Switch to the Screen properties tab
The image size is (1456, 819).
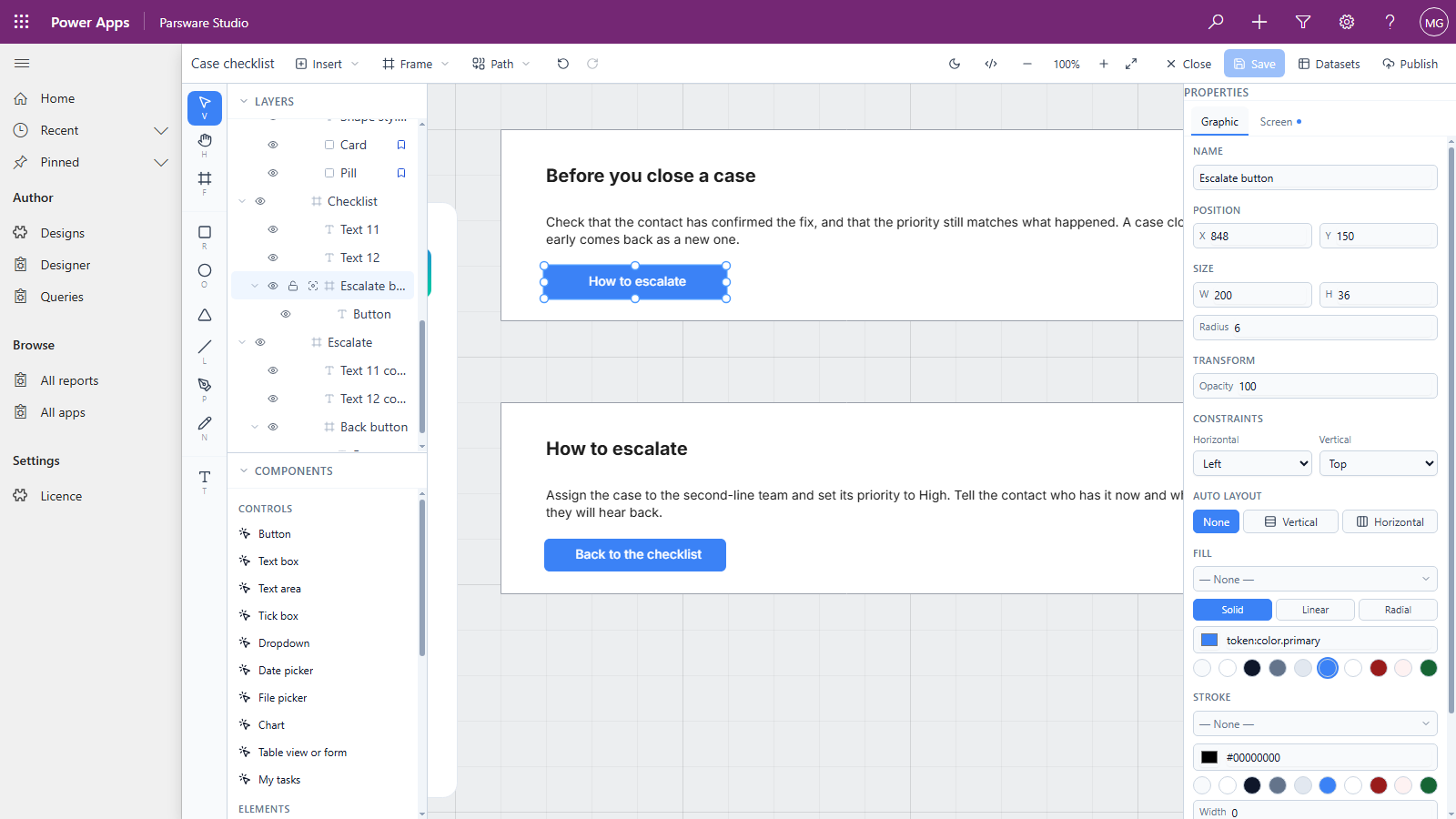pos(1279,122)
